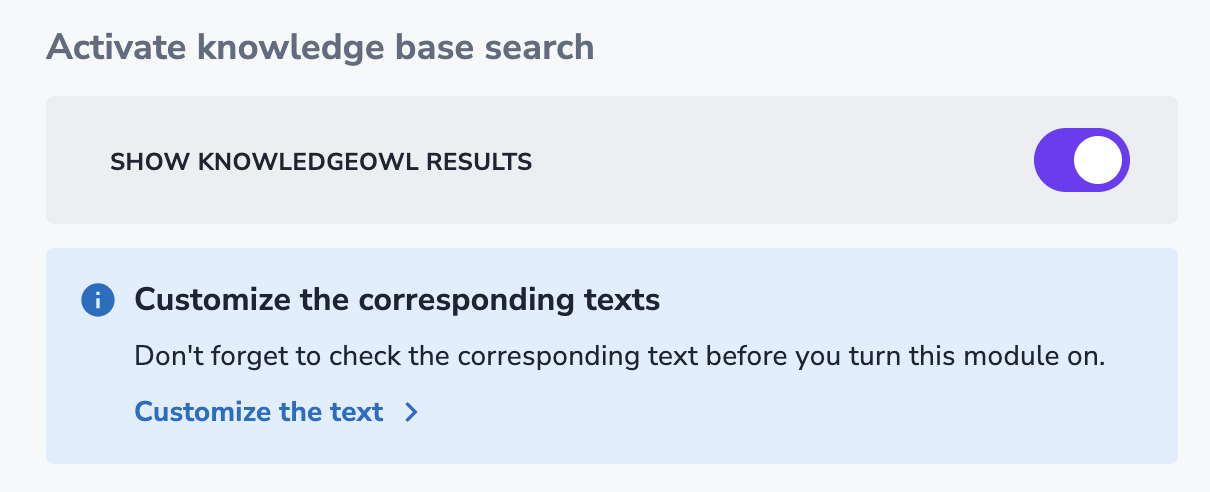Viewport: 1210px width, 492px height.
Task: Click the Show KnowledgeOwl Results label
Action: [320, 161]
